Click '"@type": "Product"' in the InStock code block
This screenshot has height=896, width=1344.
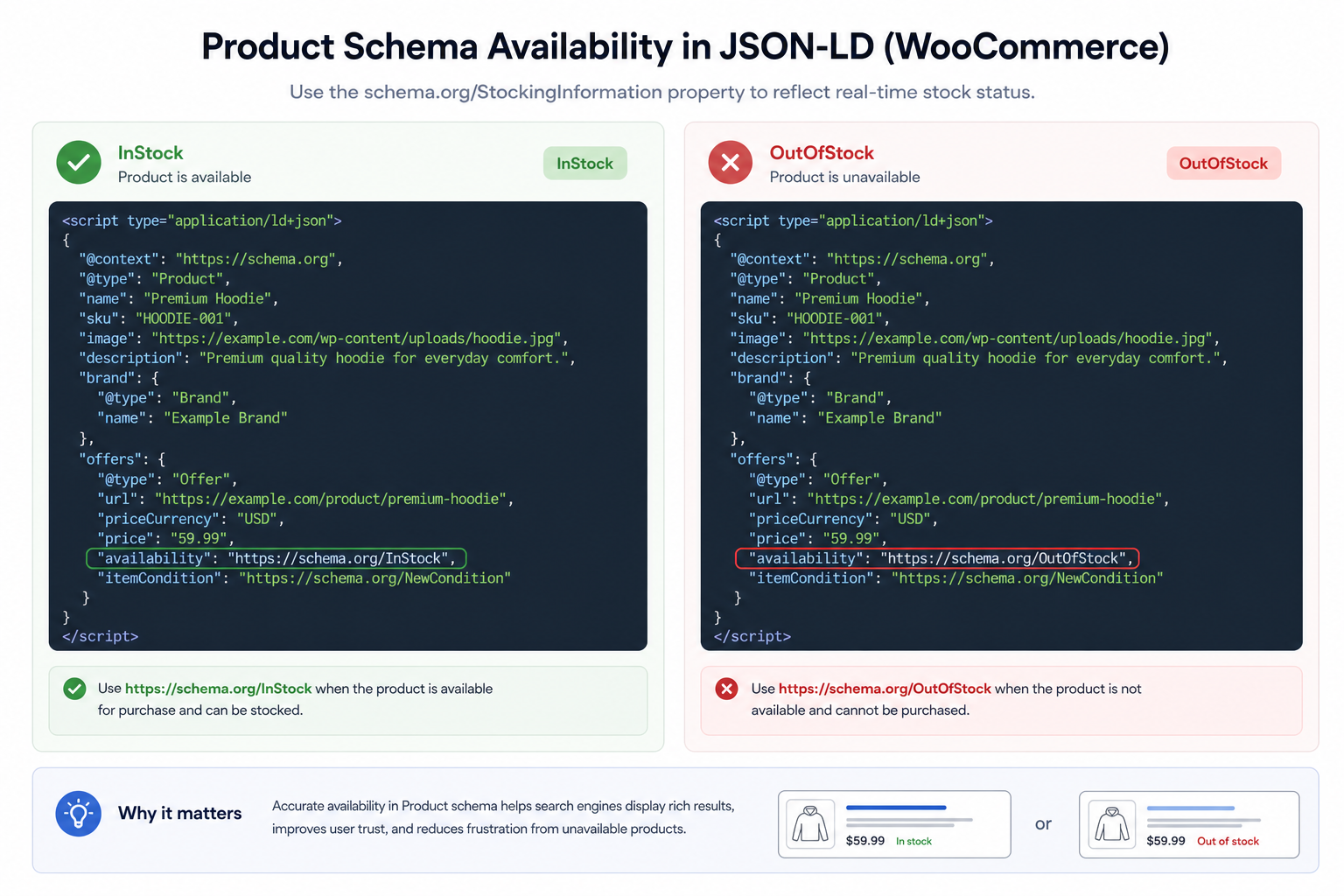click(155, 278)
